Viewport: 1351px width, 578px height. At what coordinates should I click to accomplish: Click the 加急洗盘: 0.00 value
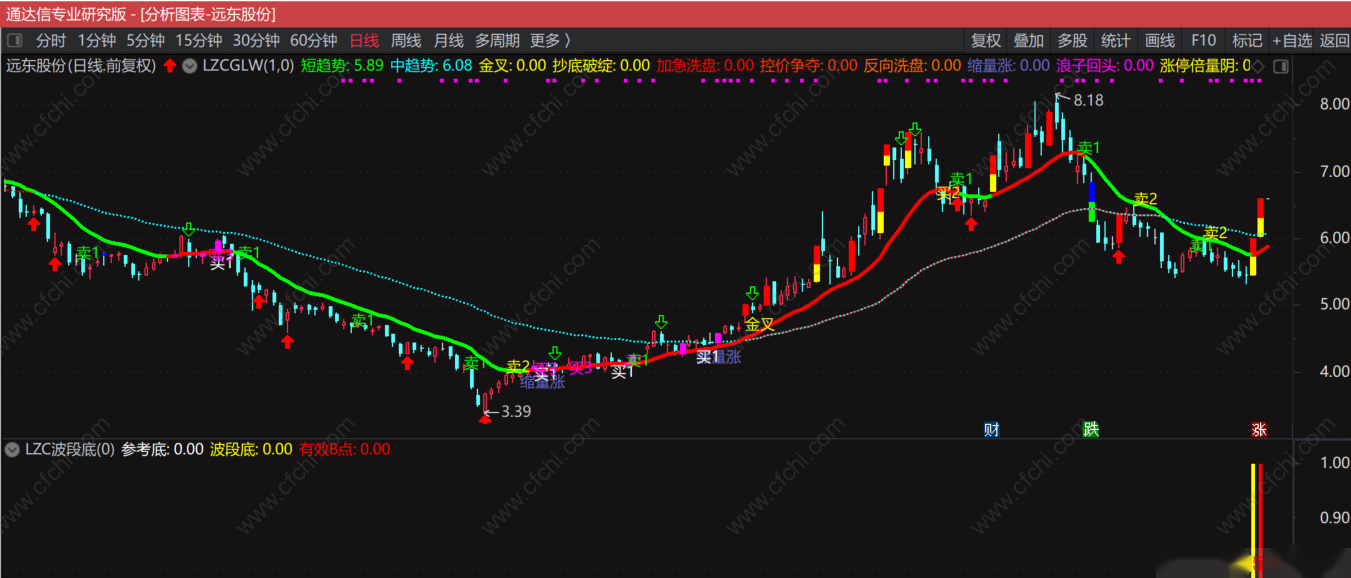[x=705, y=66]
